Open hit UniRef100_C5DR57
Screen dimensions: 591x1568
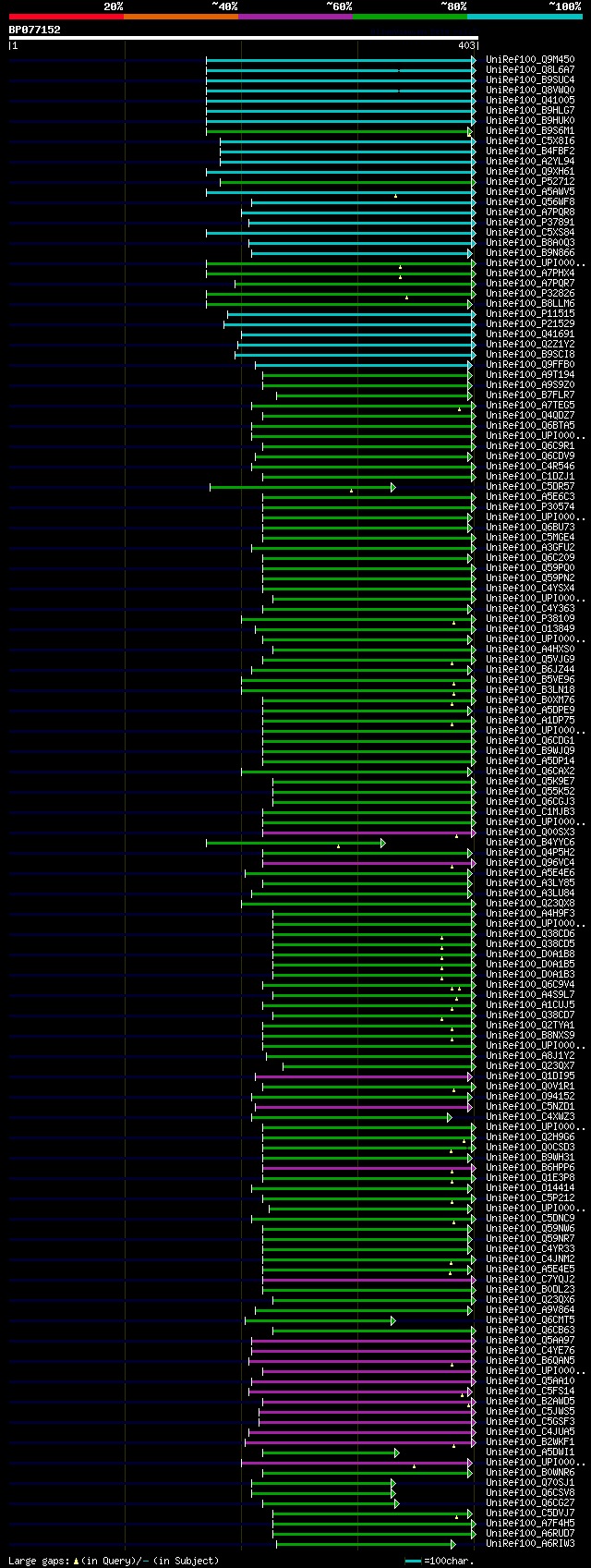pos(530,486)
